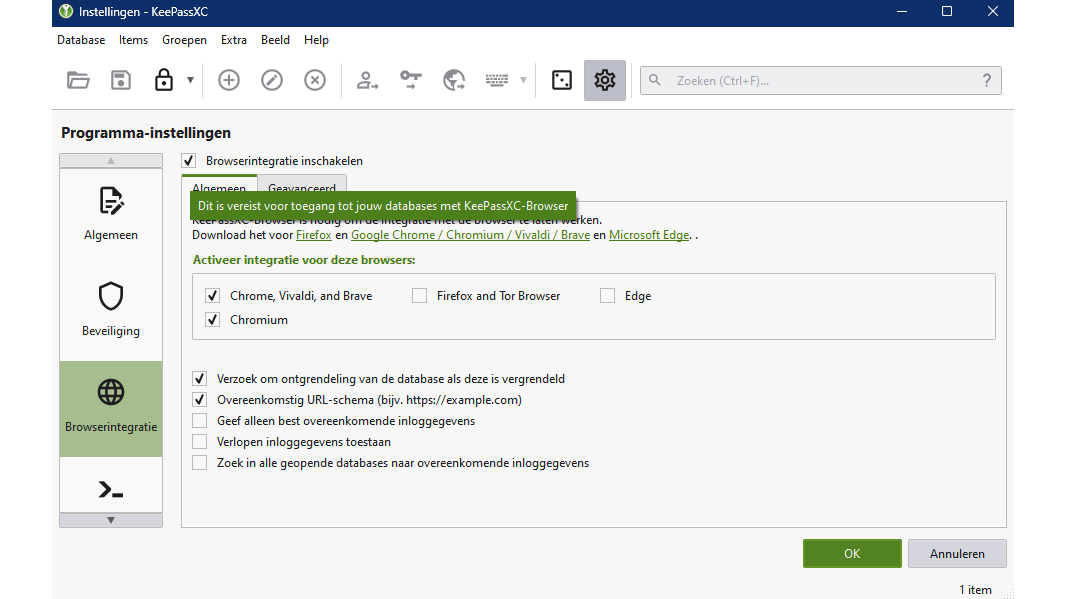Select Algemeen settings category in sidebar
Screen dimensions: 1065x599
tap(111, 214)
